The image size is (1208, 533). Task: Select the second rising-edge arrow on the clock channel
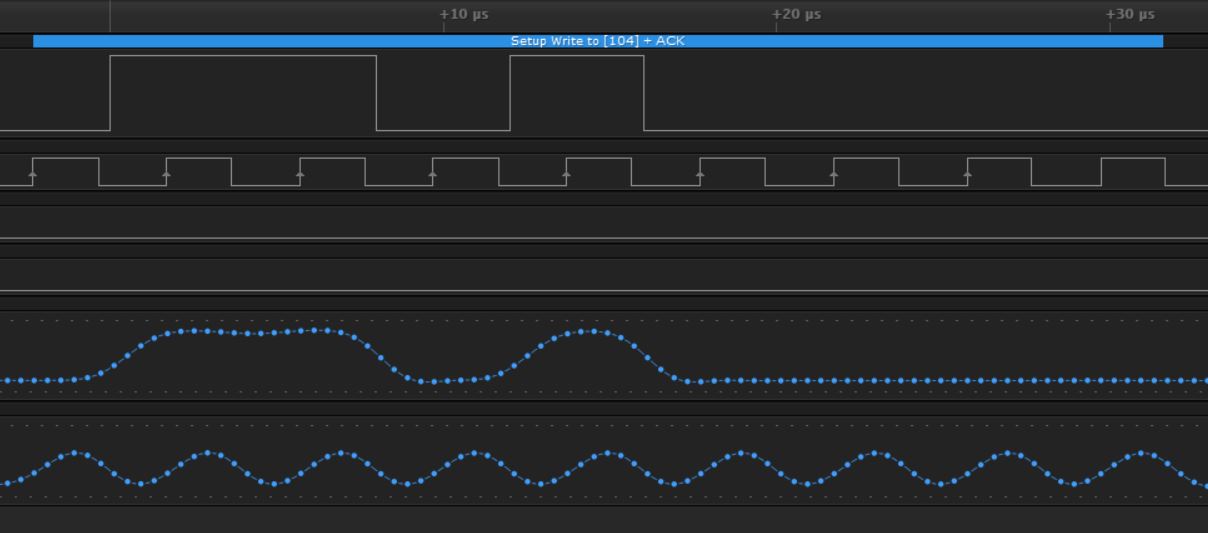point(166,175)
